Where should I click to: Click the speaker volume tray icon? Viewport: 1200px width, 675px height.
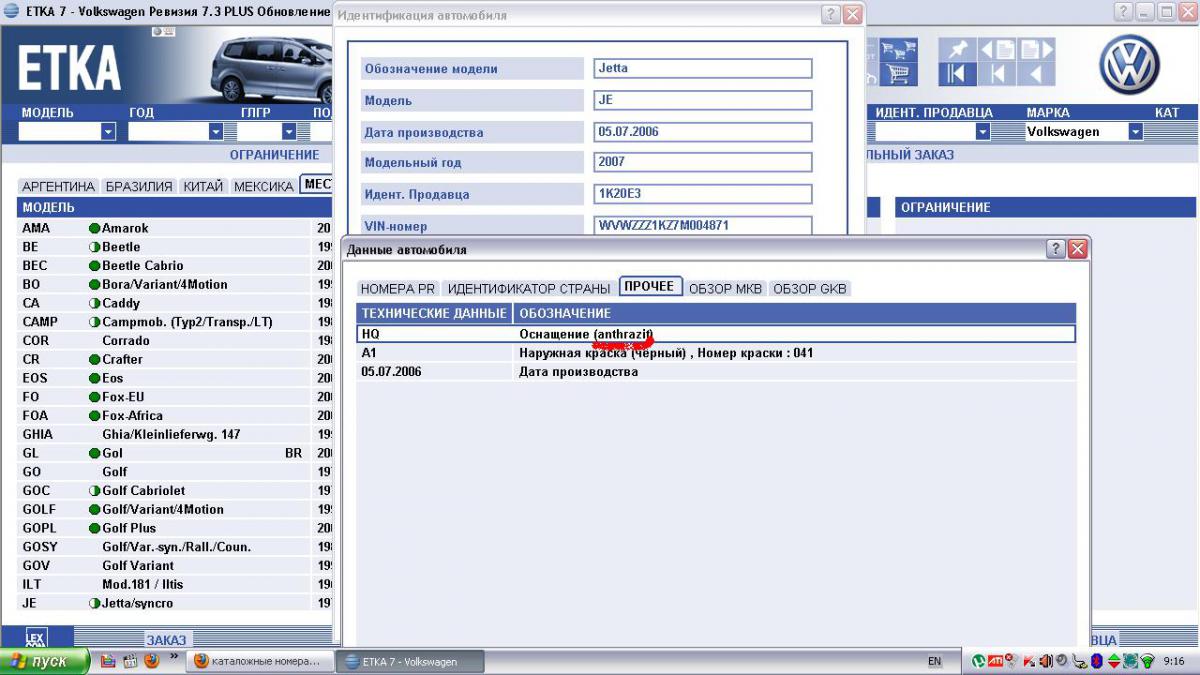[x=1047, y=661]
